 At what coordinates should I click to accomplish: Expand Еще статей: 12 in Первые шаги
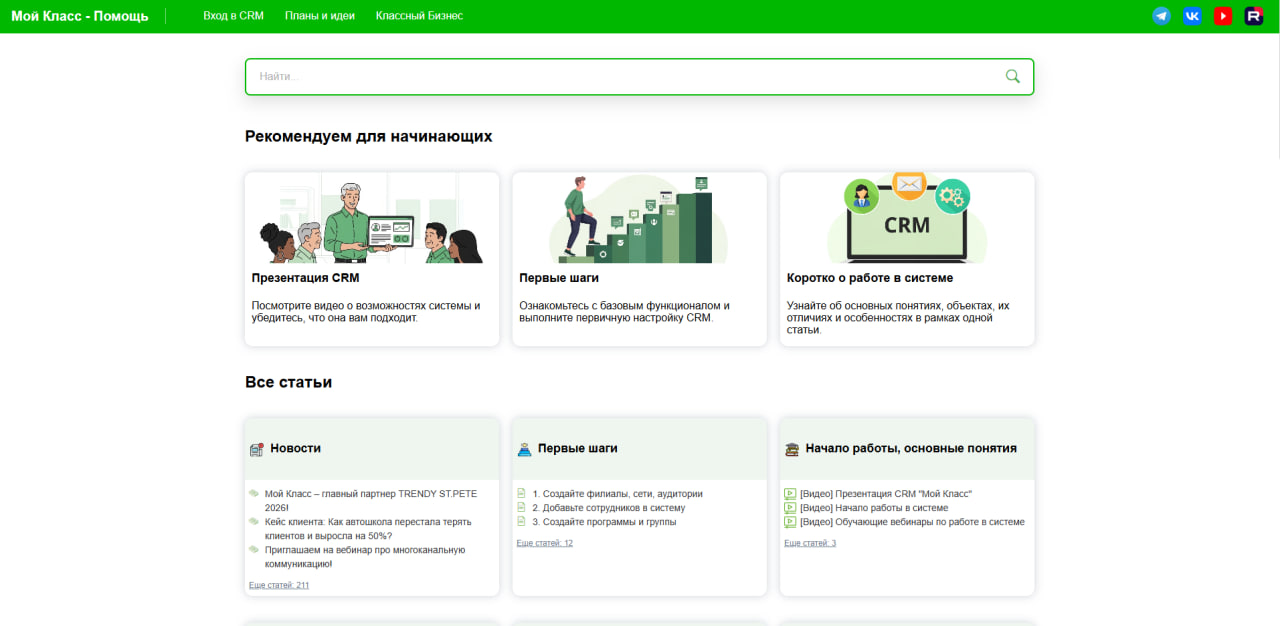click(x=545, y=543)
